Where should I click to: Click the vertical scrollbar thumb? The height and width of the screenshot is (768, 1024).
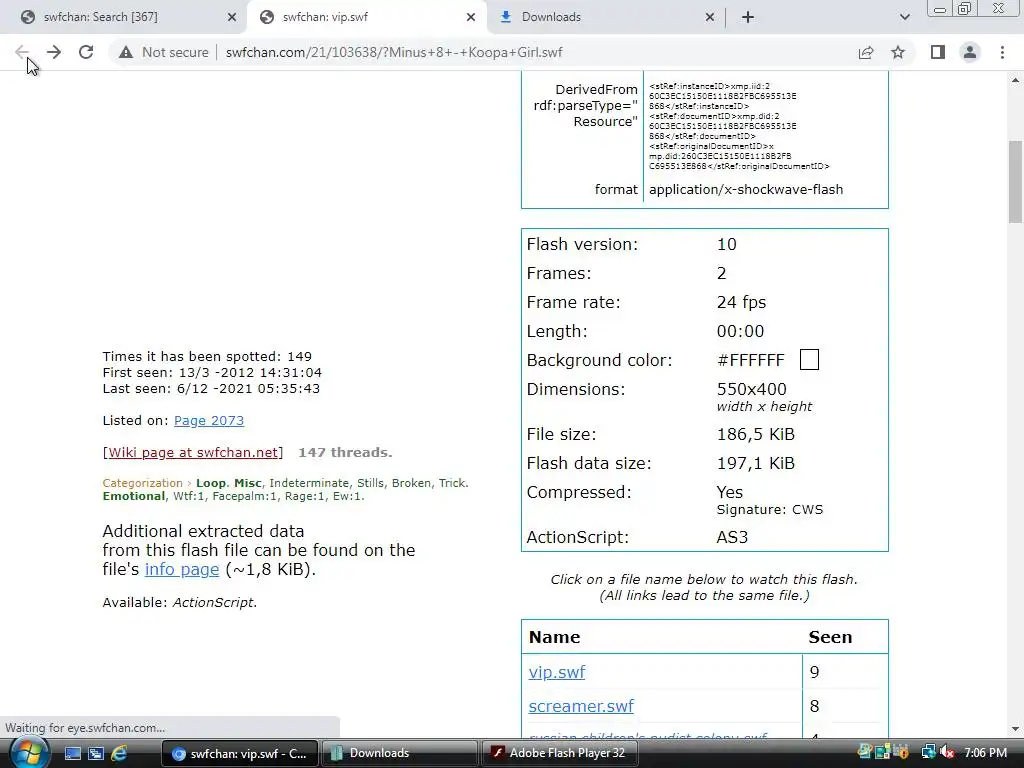[1015, 182]
